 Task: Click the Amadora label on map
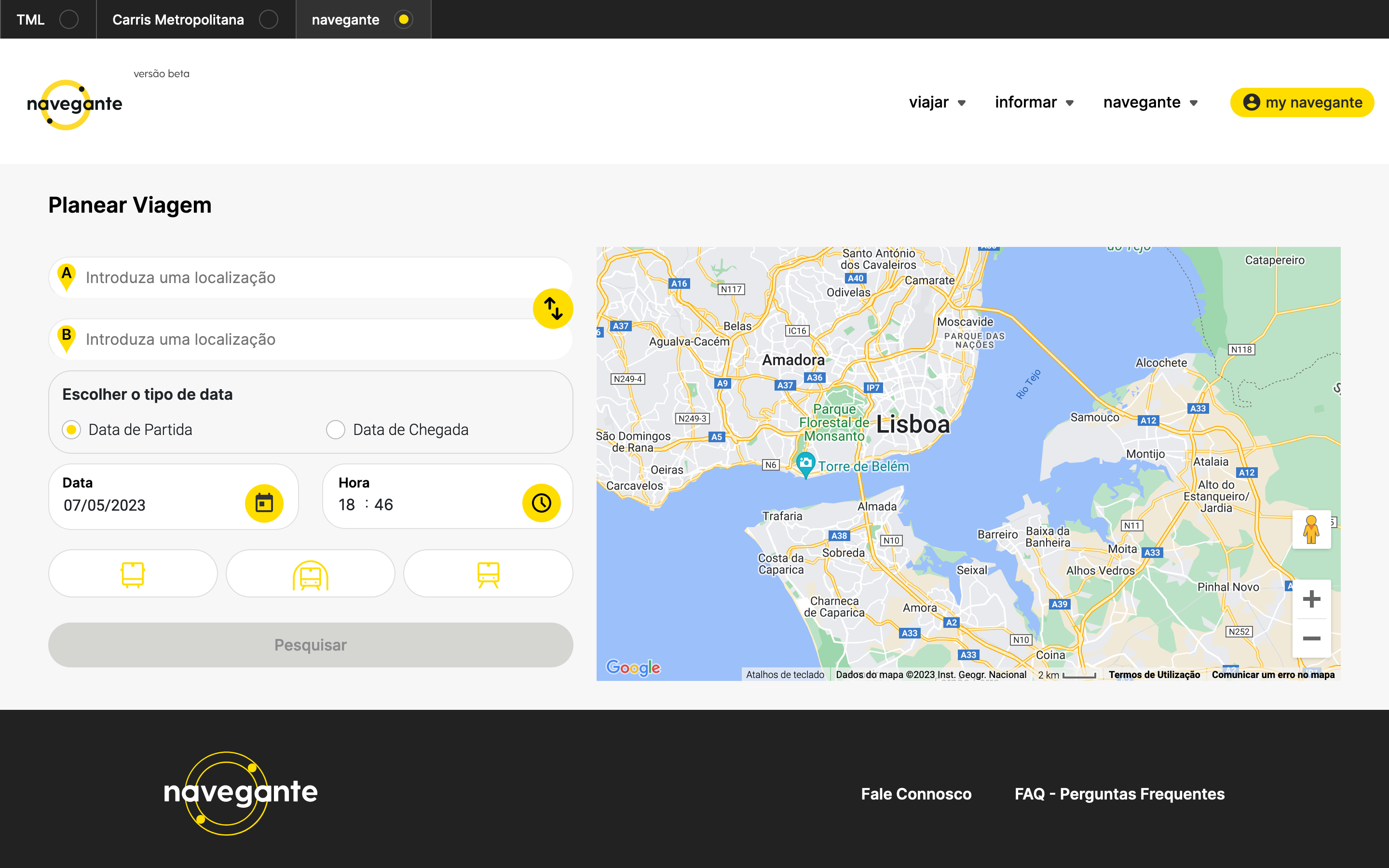pyautogui.click(x=793, y=360)
